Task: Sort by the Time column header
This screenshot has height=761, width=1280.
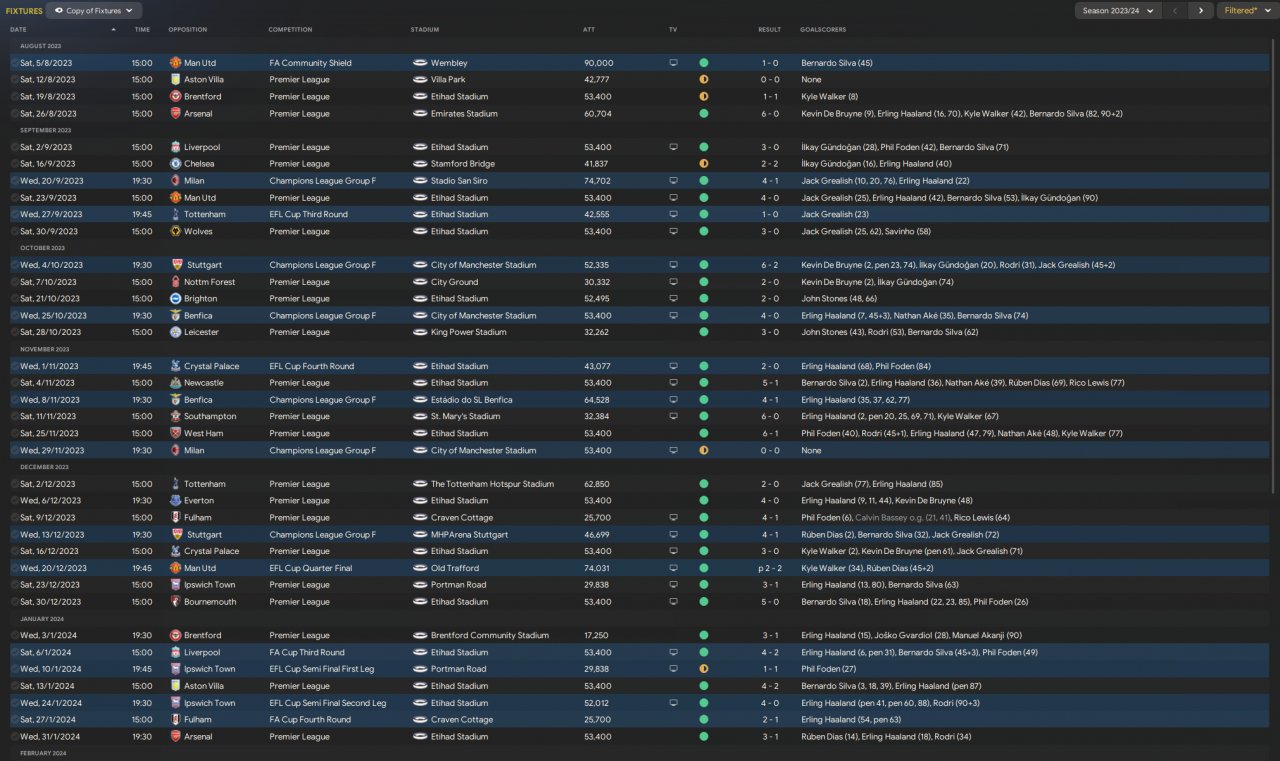Action: click(x=142, y=29)
